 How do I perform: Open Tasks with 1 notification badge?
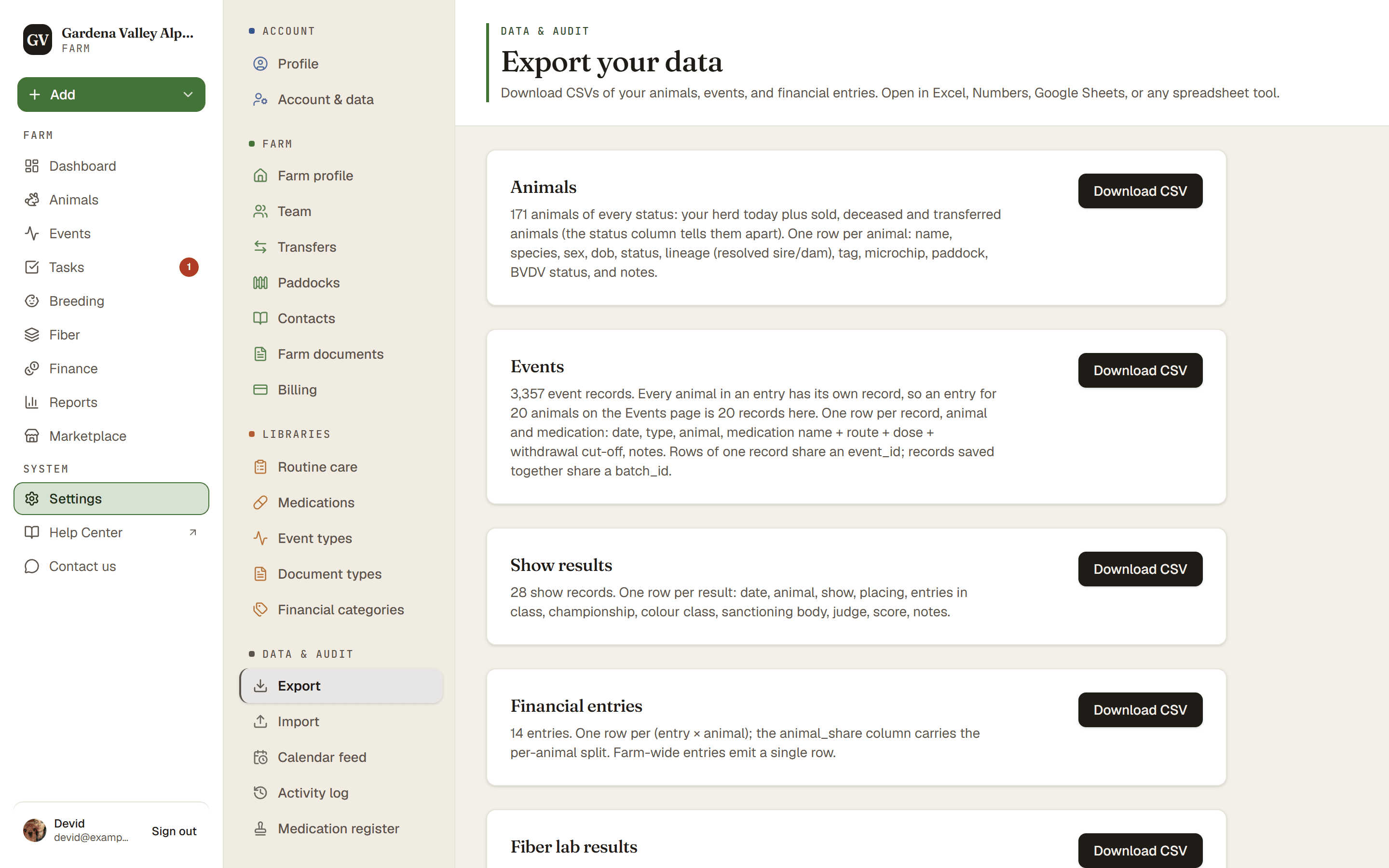(111, 268)
